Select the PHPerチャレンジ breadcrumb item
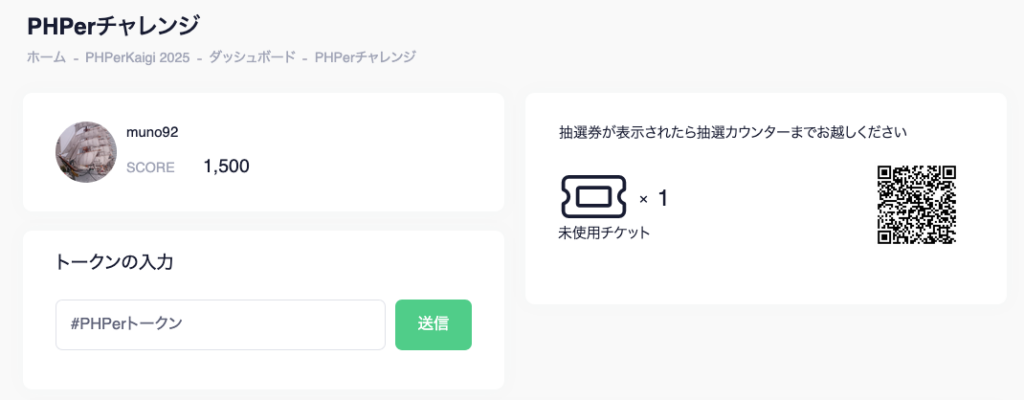 click(x=365, y=57)
